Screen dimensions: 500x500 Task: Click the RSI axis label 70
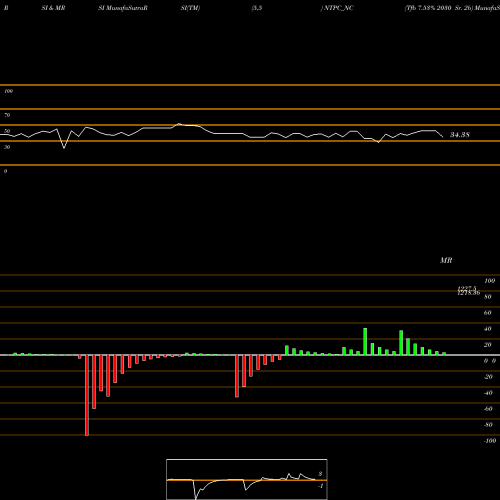click(x=7, y=115)
